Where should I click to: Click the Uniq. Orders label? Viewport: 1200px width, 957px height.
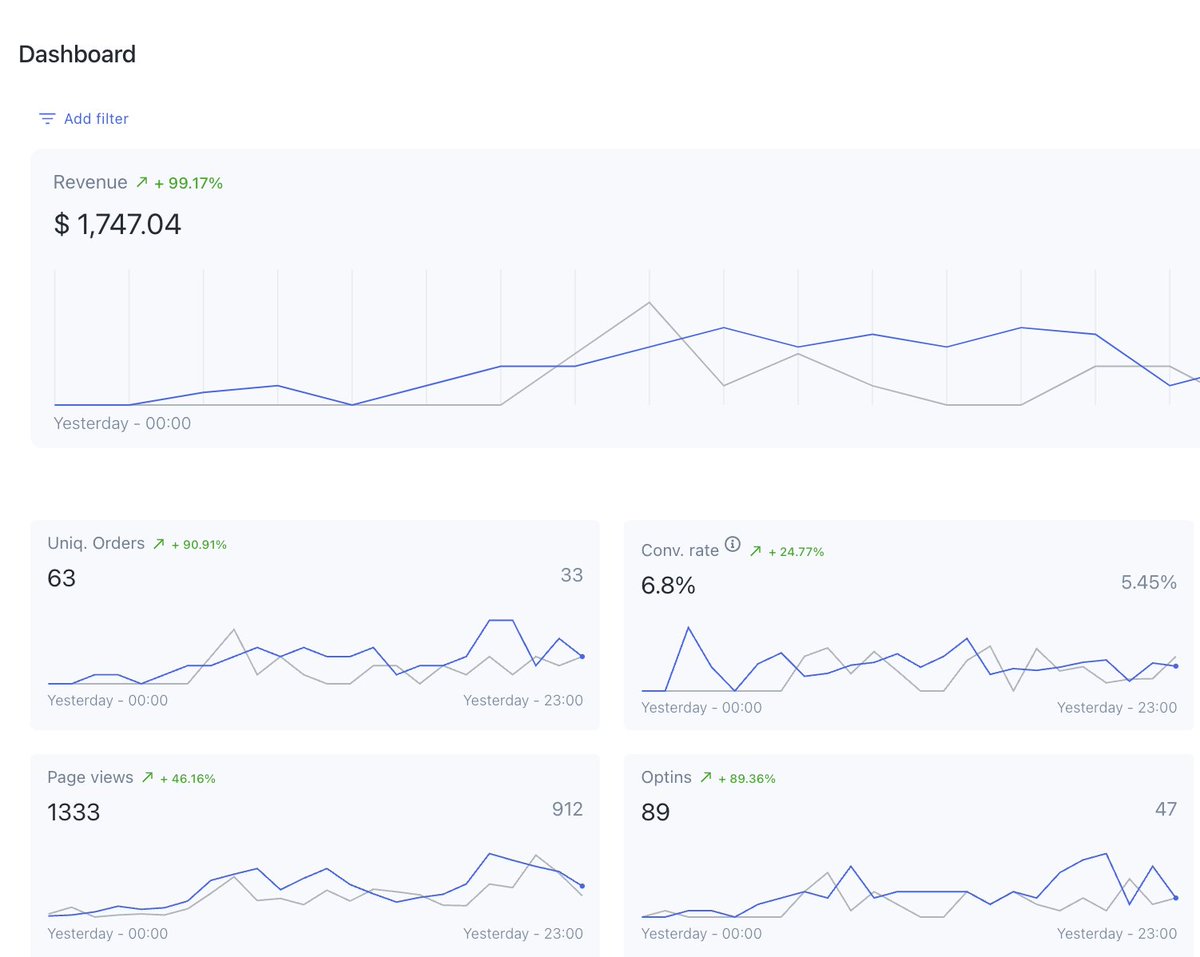point(96,544)
